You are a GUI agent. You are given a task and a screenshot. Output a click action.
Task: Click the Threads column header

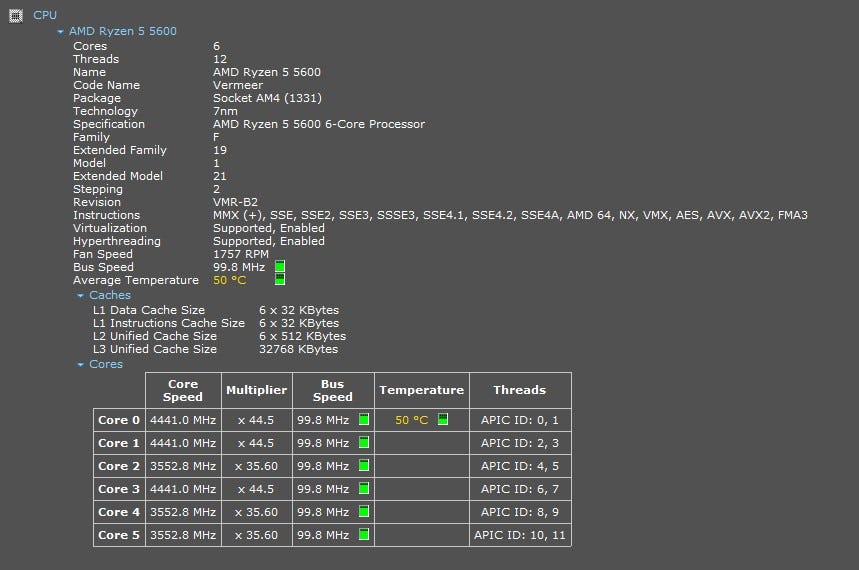pos(520,390)
